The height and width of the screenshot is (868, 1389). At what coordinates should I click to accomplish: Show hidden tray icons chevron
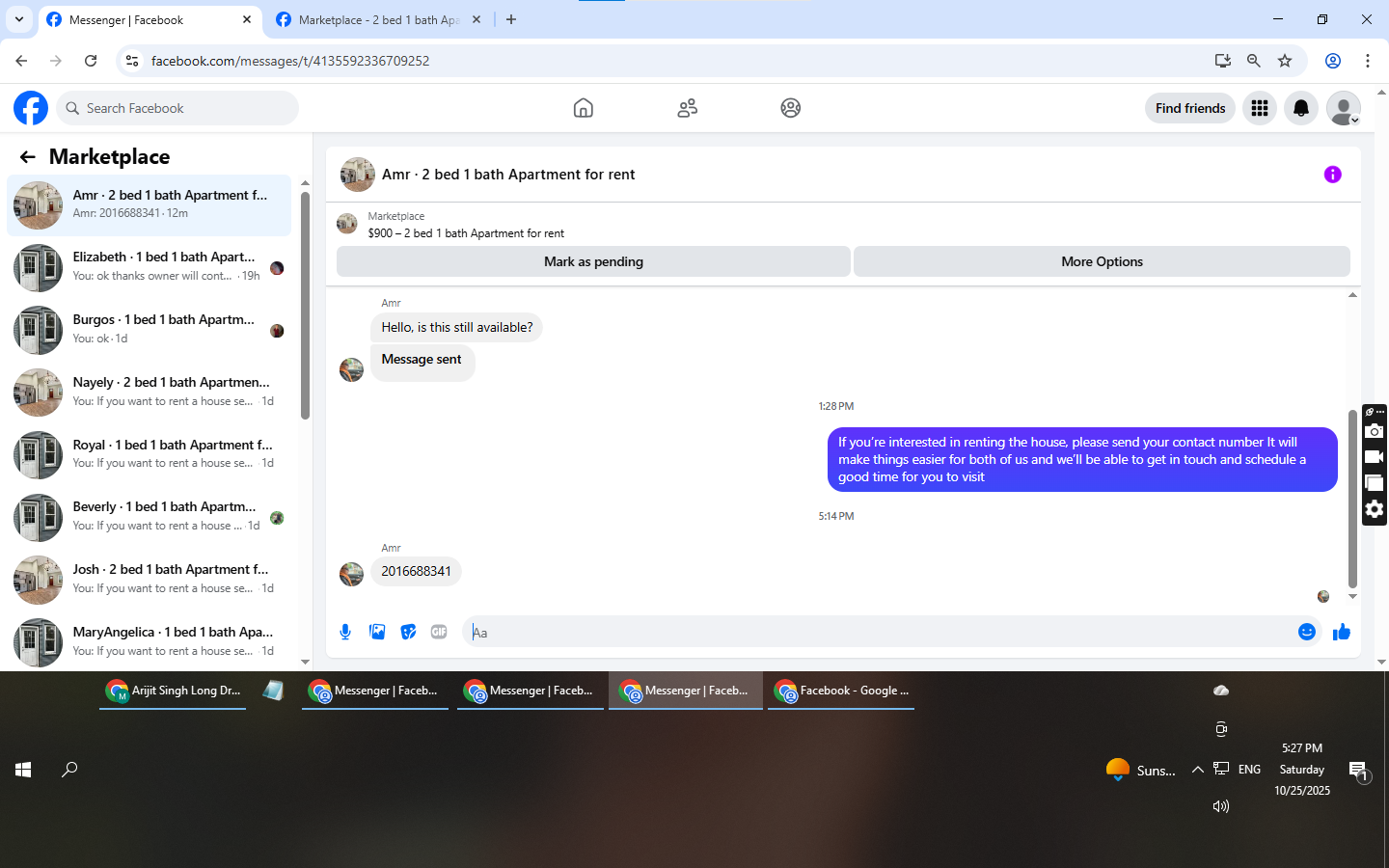click(1197, 770)
